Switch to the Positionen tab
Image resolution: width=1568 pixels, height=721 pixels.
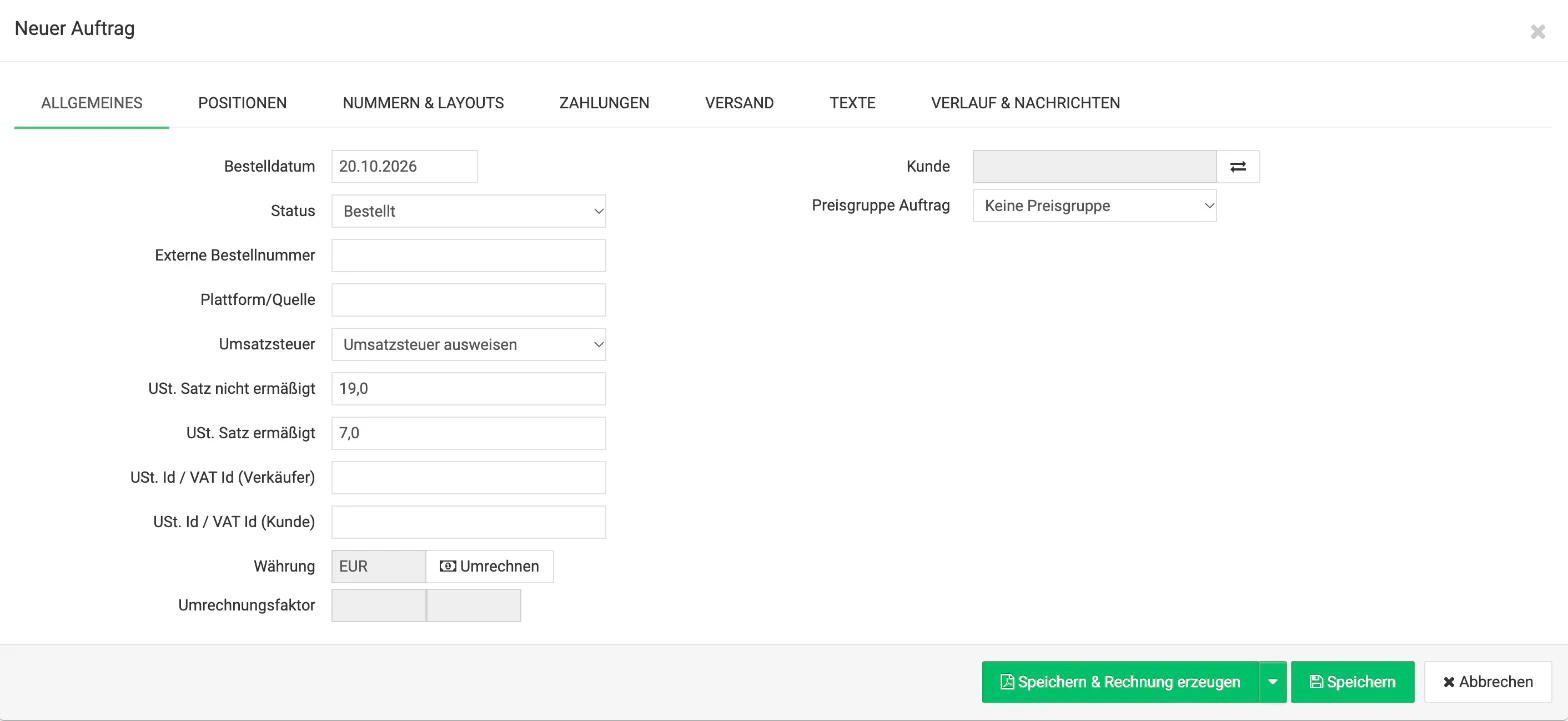[x=242, y=103]
